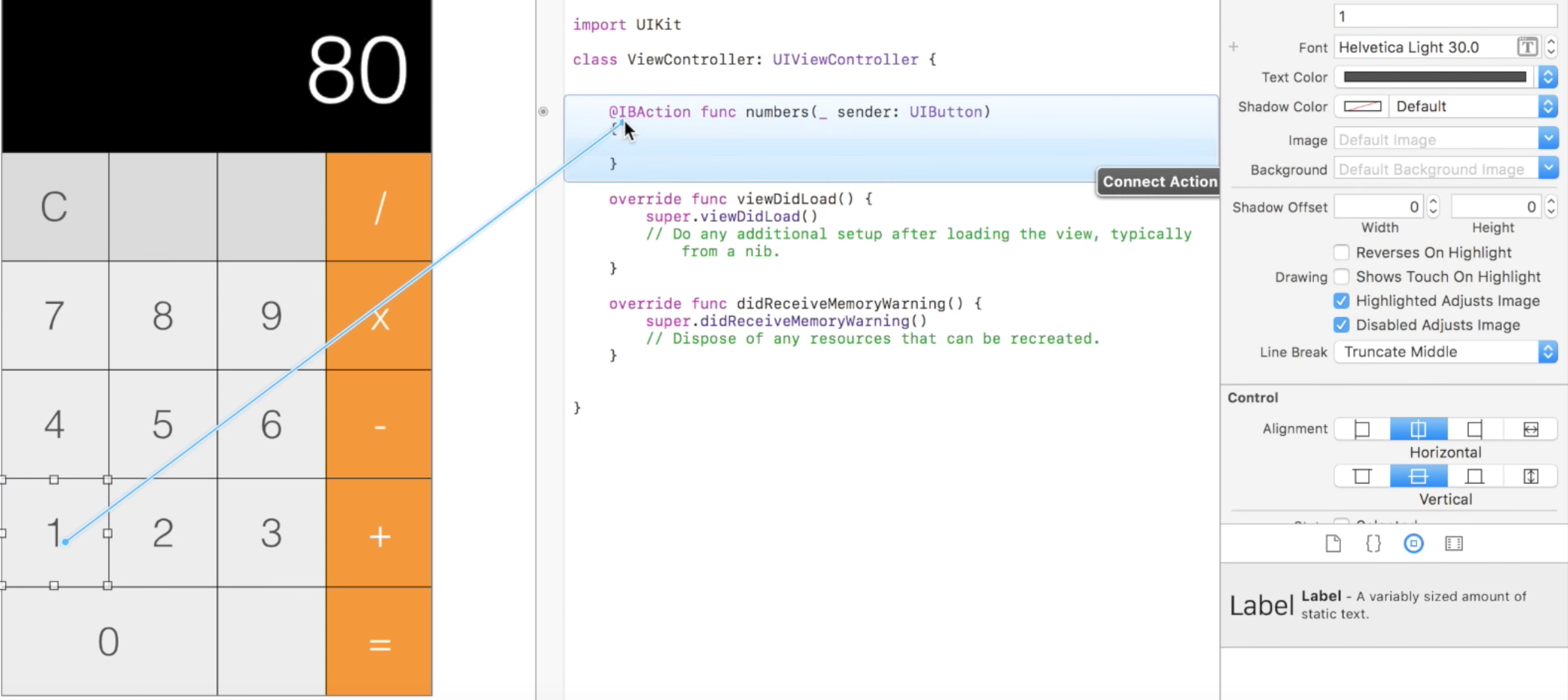Select the File Template Library icon

1333,543
